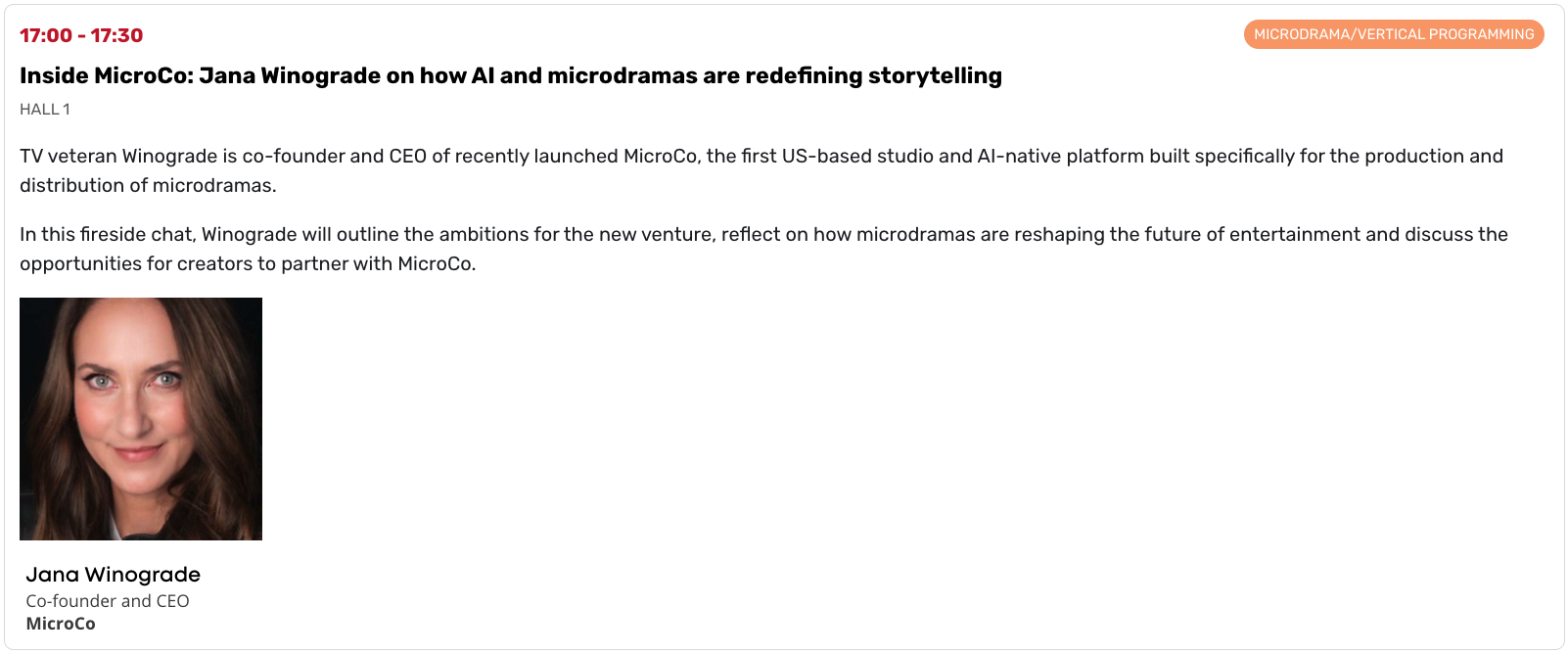This screenshot has width=1568, height=654.
Task: Click the 17:30 end time
Action: [116, 35]
